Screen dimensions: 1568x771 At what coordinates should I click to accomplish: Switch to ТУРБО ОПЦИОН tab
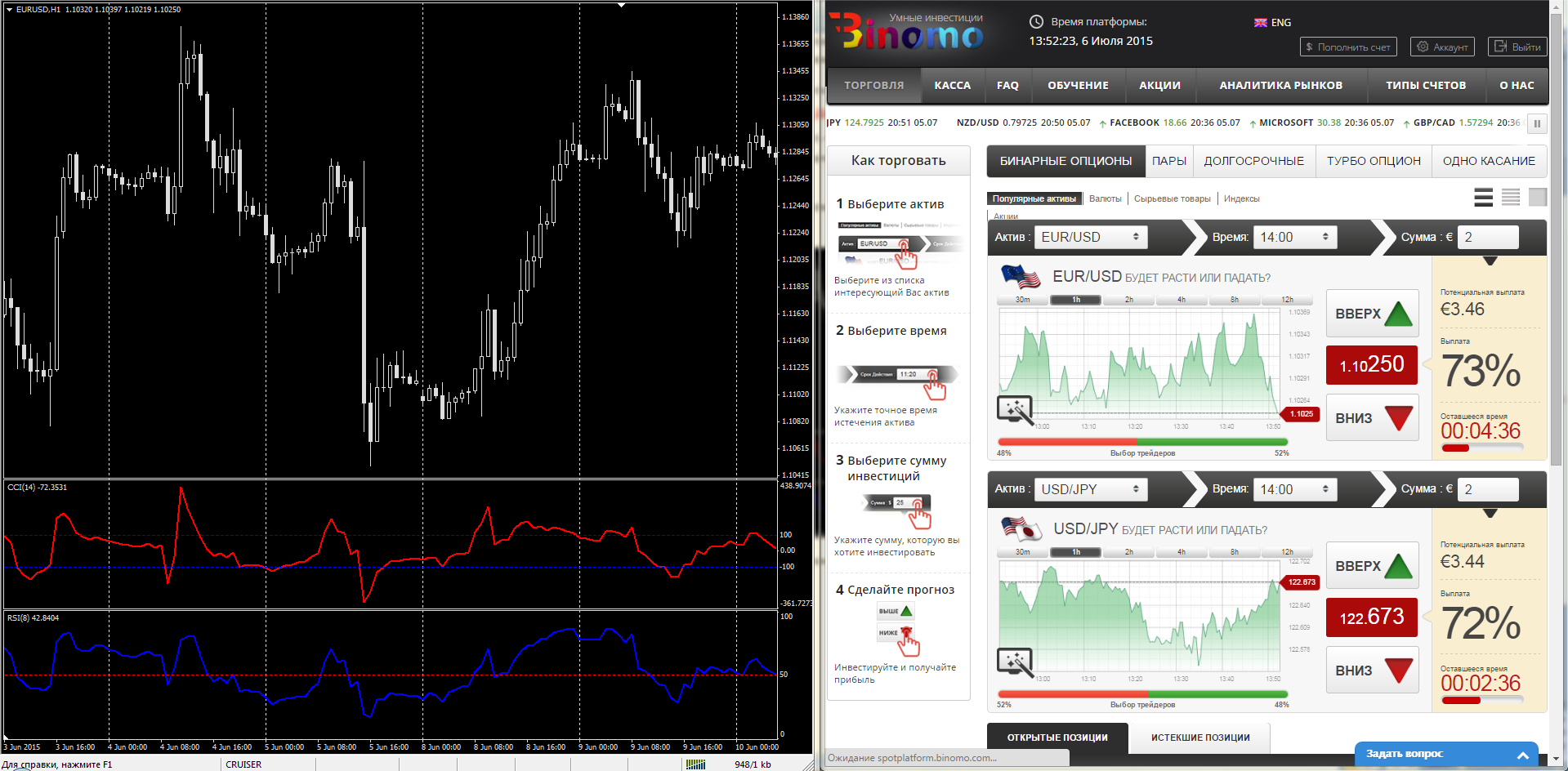[1374, 161]
